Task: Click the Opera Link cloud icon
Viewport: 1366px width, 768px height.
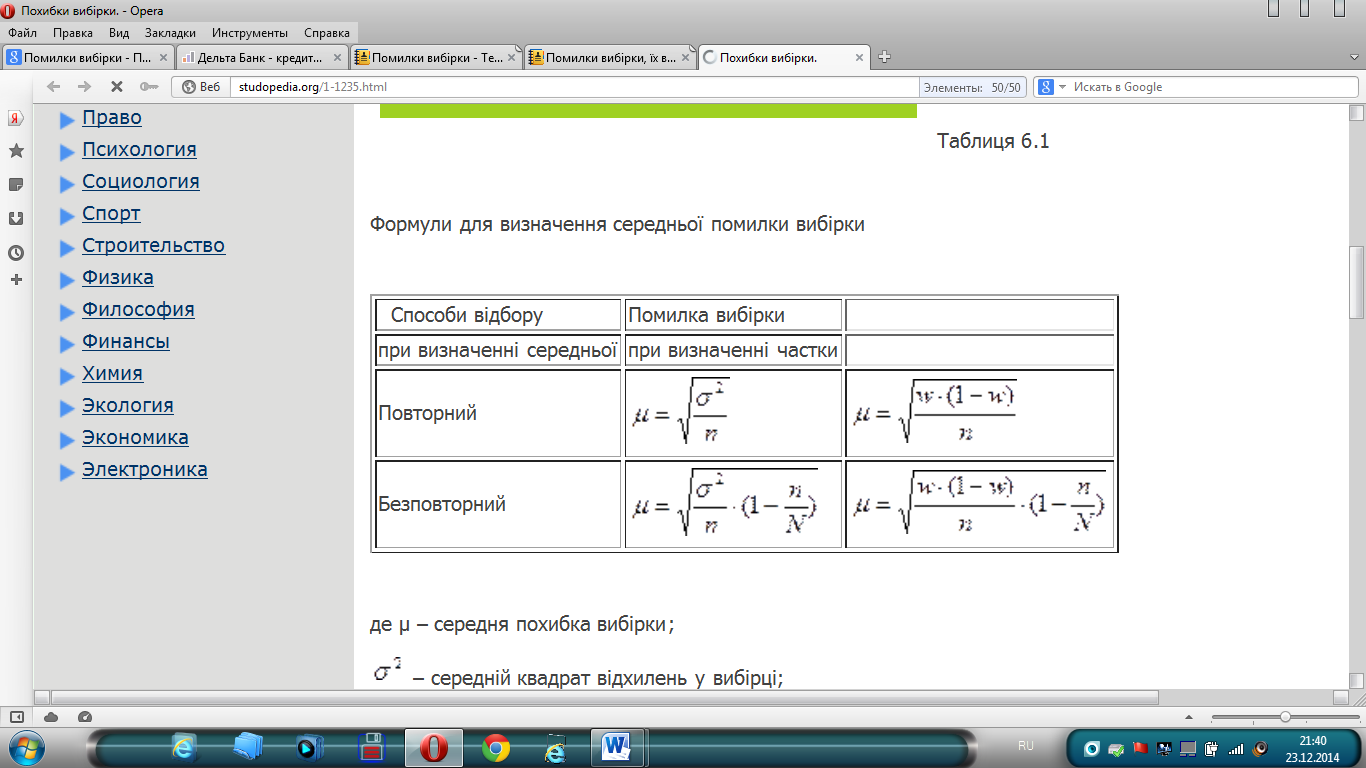Action: [x=51, y=717]
